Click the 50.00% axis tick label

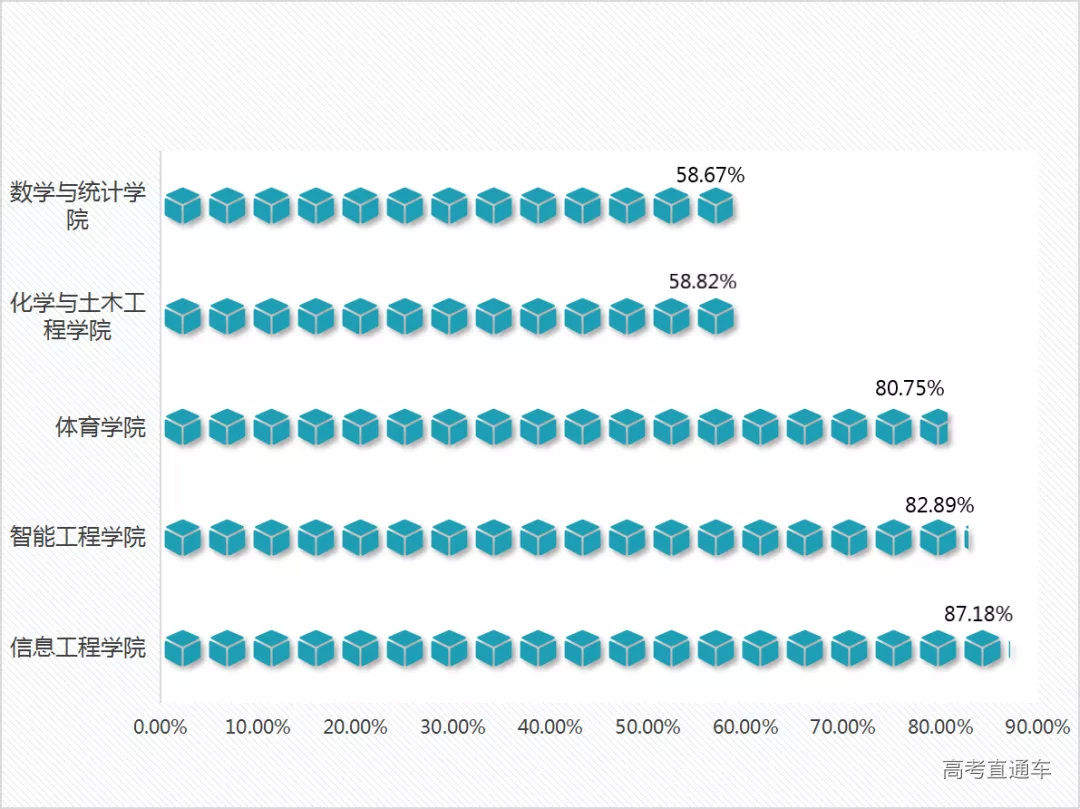(648, 727)
